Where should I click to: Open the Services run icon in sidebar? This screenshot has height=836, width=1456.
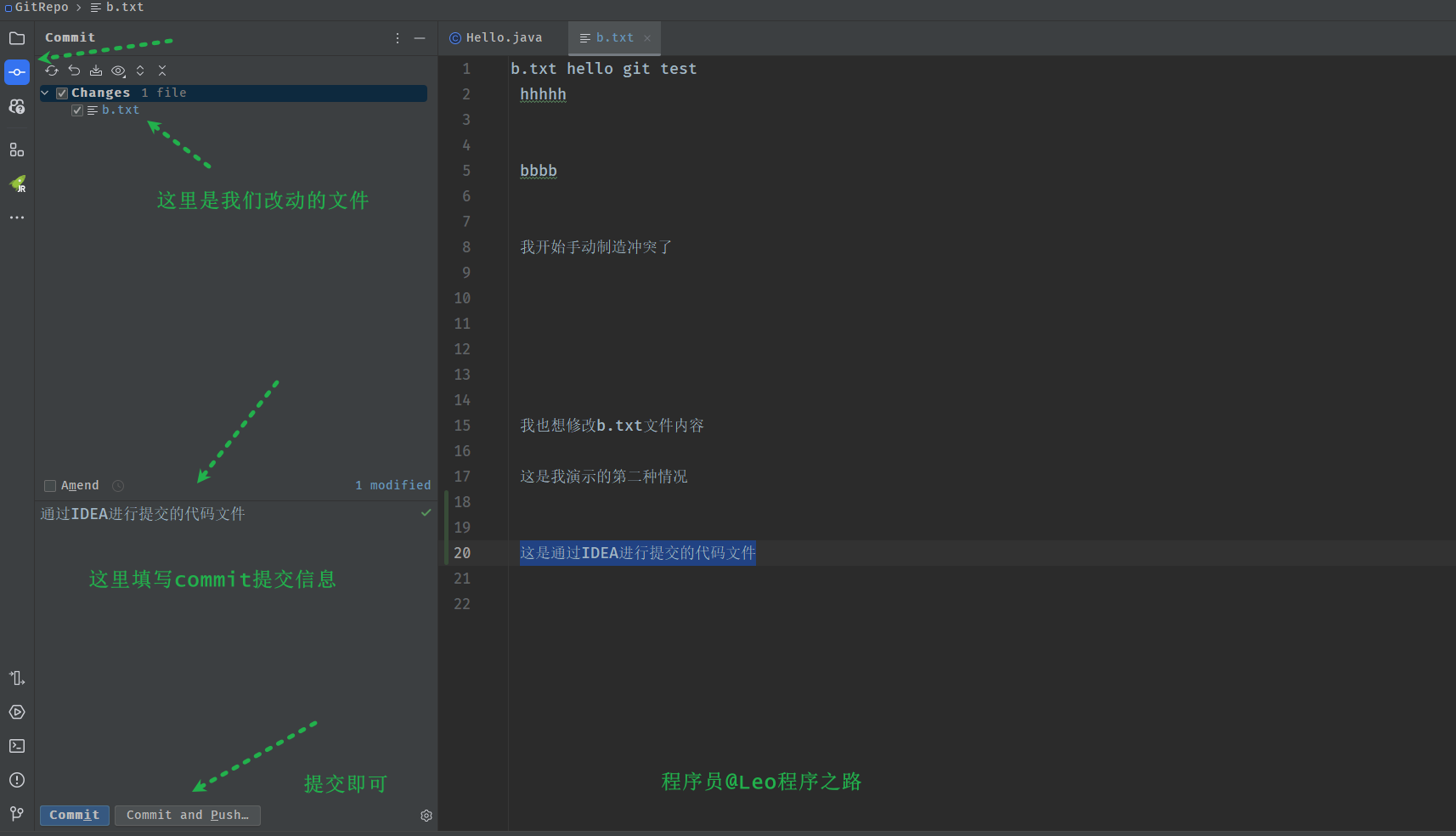point(17,712)
